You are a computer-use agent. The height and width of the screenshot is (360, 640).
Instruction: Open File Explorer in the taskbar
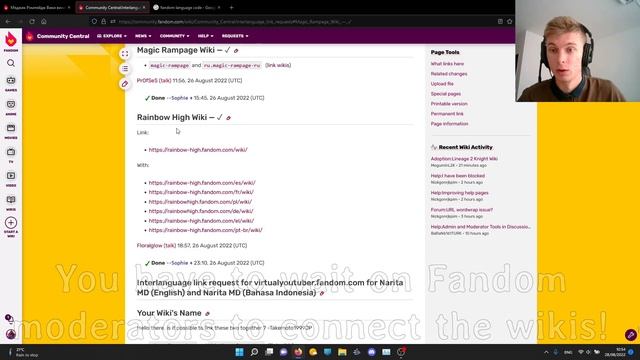click(x=342, y=352)
